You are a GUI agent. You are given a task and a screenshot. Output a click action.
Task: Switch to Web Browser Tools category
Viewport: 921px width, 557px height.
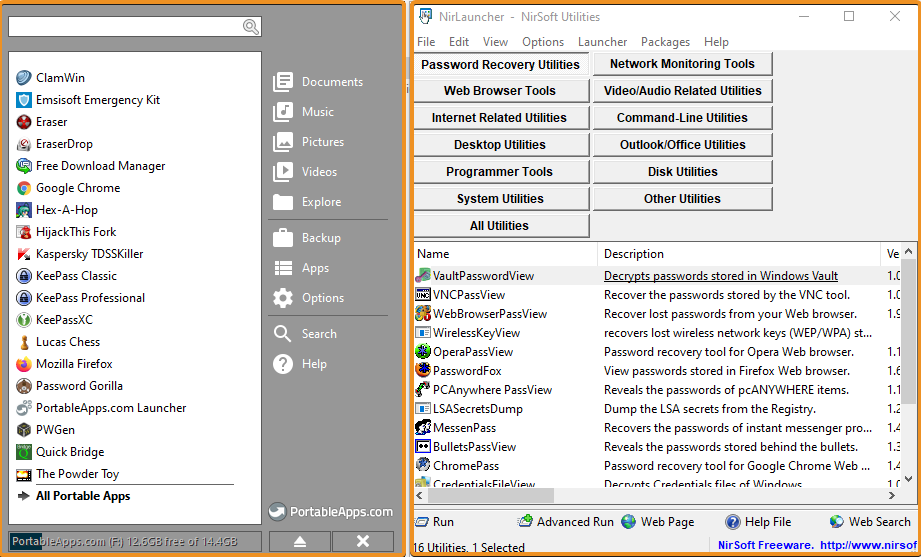501,91
